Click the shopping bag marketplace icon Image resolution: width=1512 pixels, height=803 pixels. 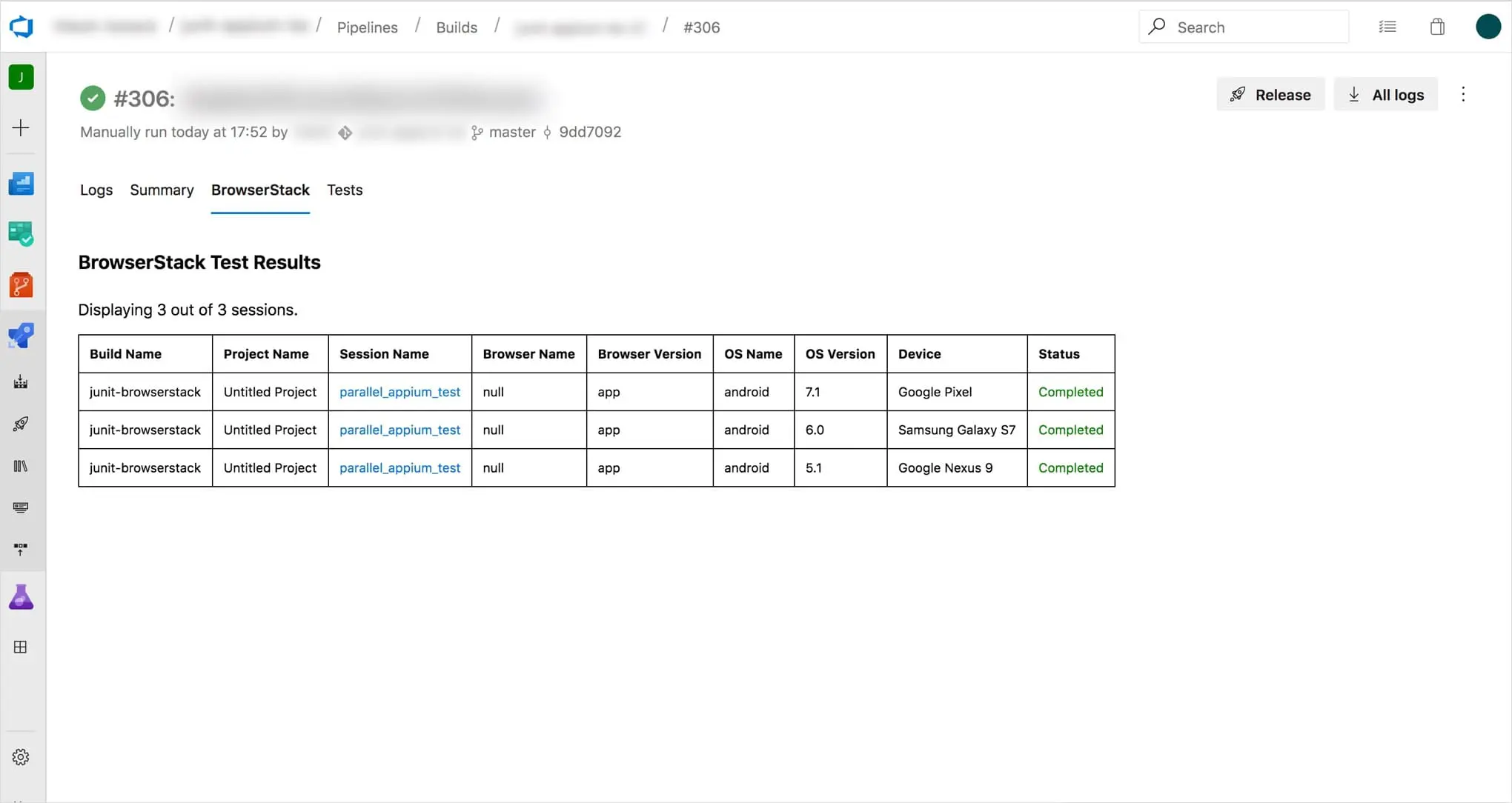point(1437,27)
